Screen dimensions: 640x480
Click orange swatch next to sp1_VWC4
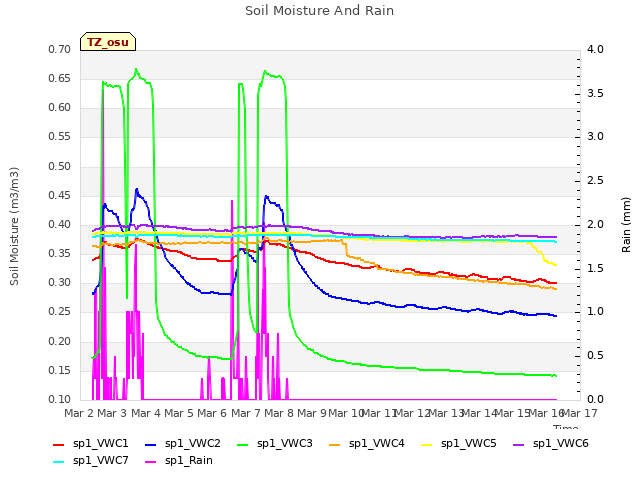pos(335,444)
